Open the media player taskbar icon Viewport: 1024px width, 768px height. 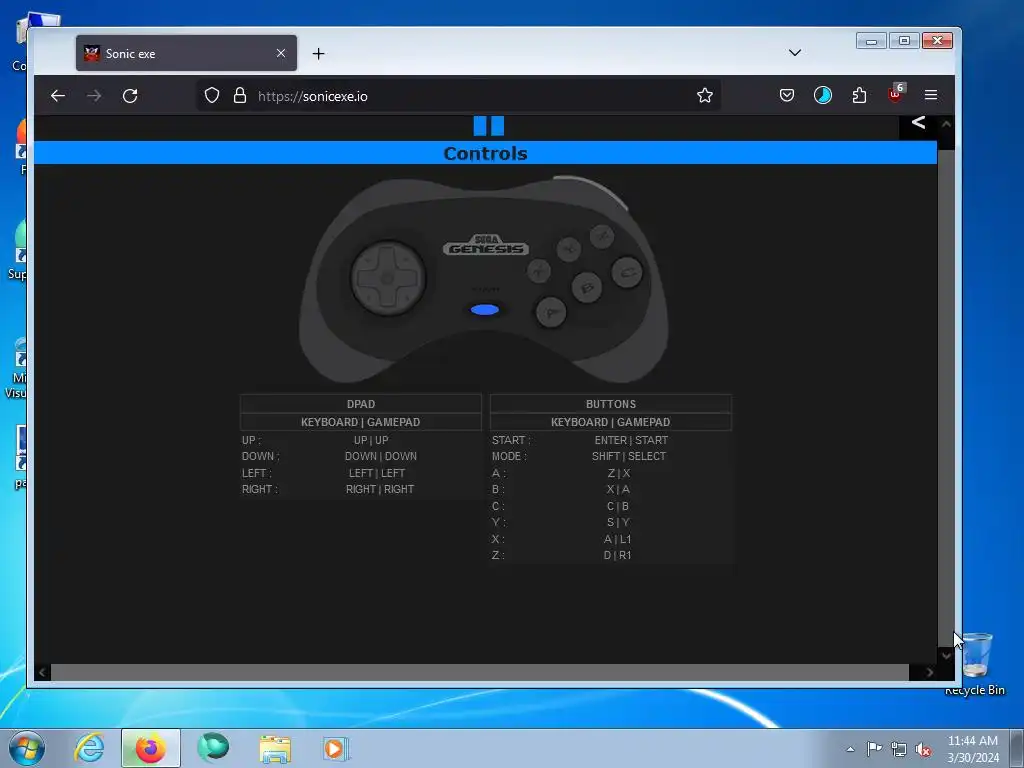336,748
